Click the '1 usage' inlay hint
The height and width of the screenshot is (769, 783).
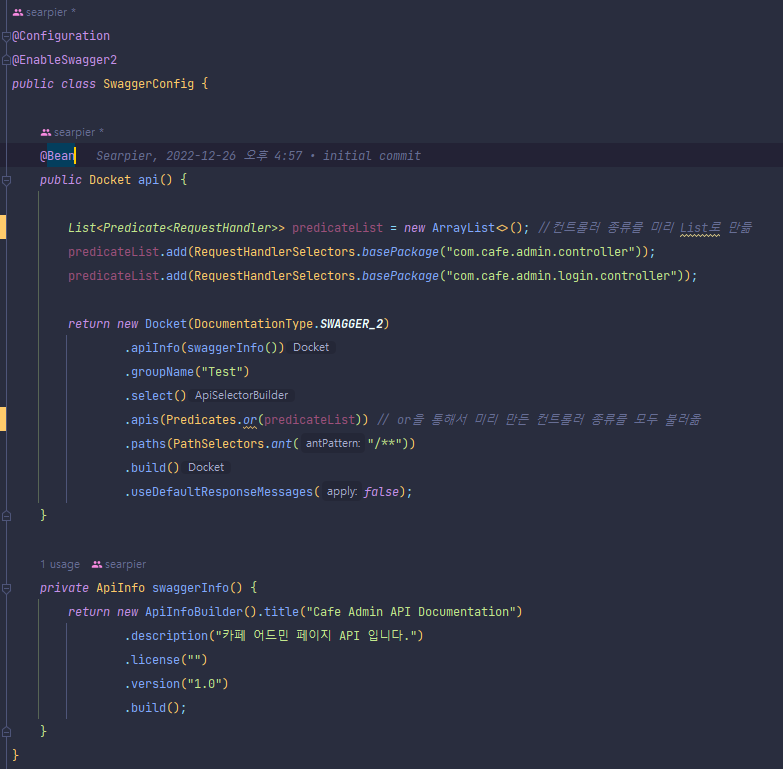point(60,564)
